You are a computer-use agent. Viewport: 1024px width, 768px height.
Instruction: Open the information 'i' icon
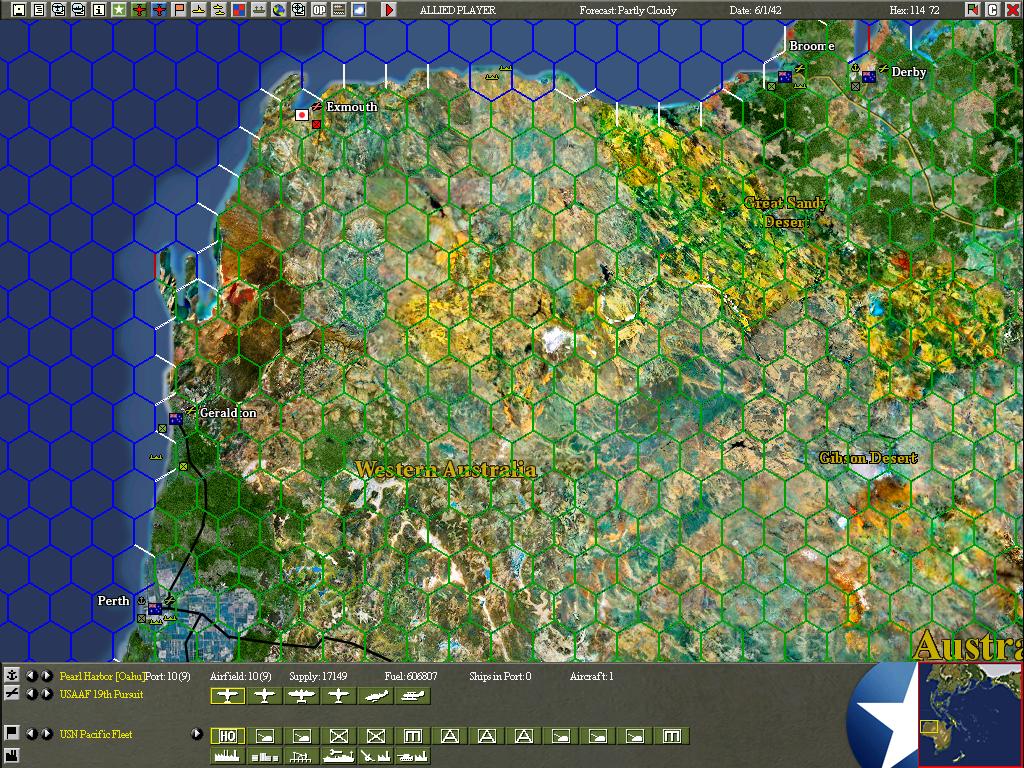99,9
